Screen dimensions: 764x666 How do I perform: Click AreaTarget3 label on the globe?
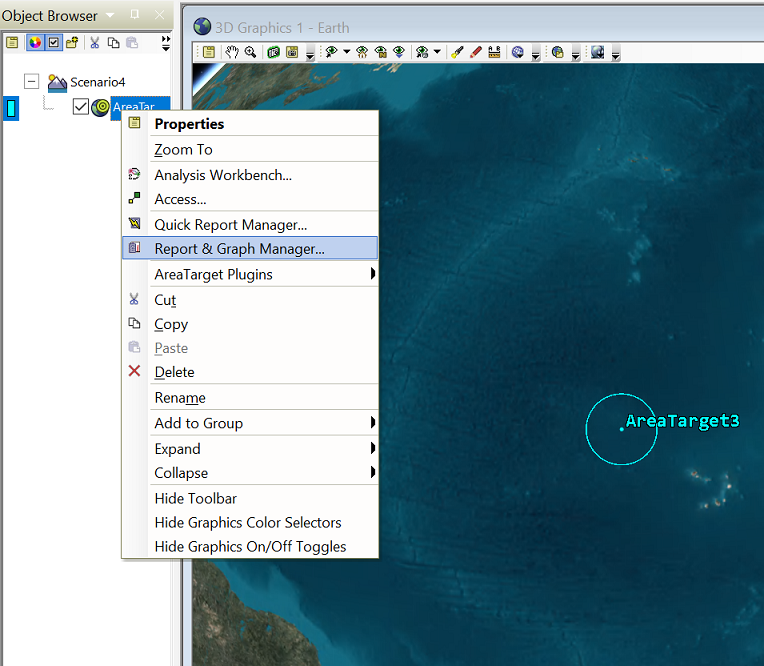point(682,421)
